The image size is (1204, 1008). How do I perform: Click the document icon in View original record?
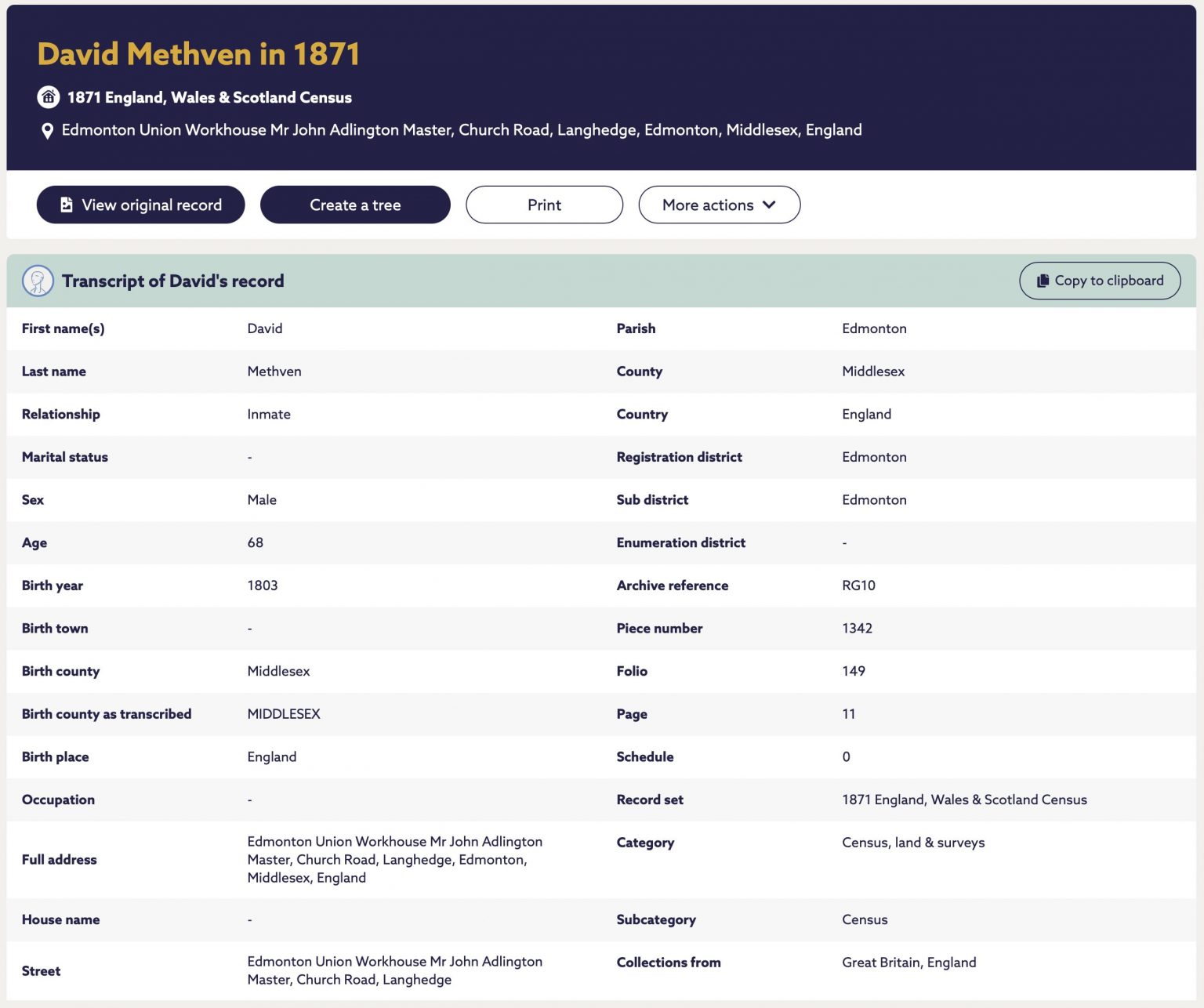67,205
